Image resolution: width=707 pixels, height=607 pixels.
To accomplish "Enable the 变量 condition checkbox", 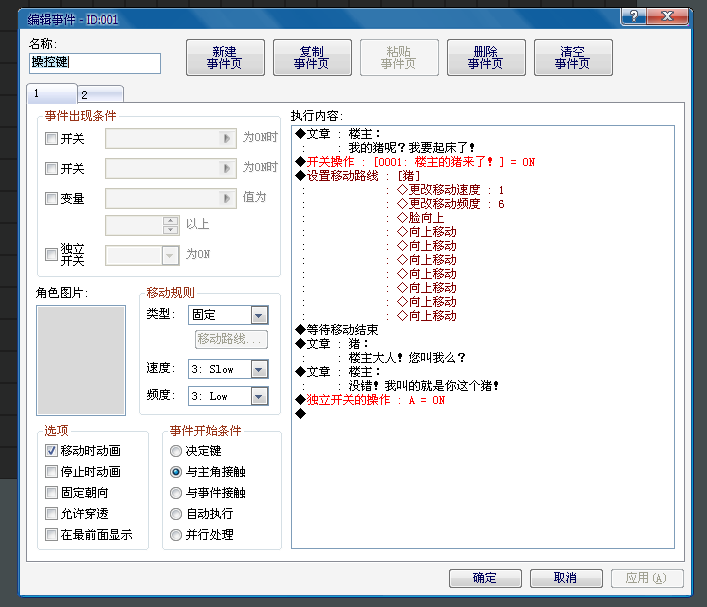I will (x=51, y=198).
